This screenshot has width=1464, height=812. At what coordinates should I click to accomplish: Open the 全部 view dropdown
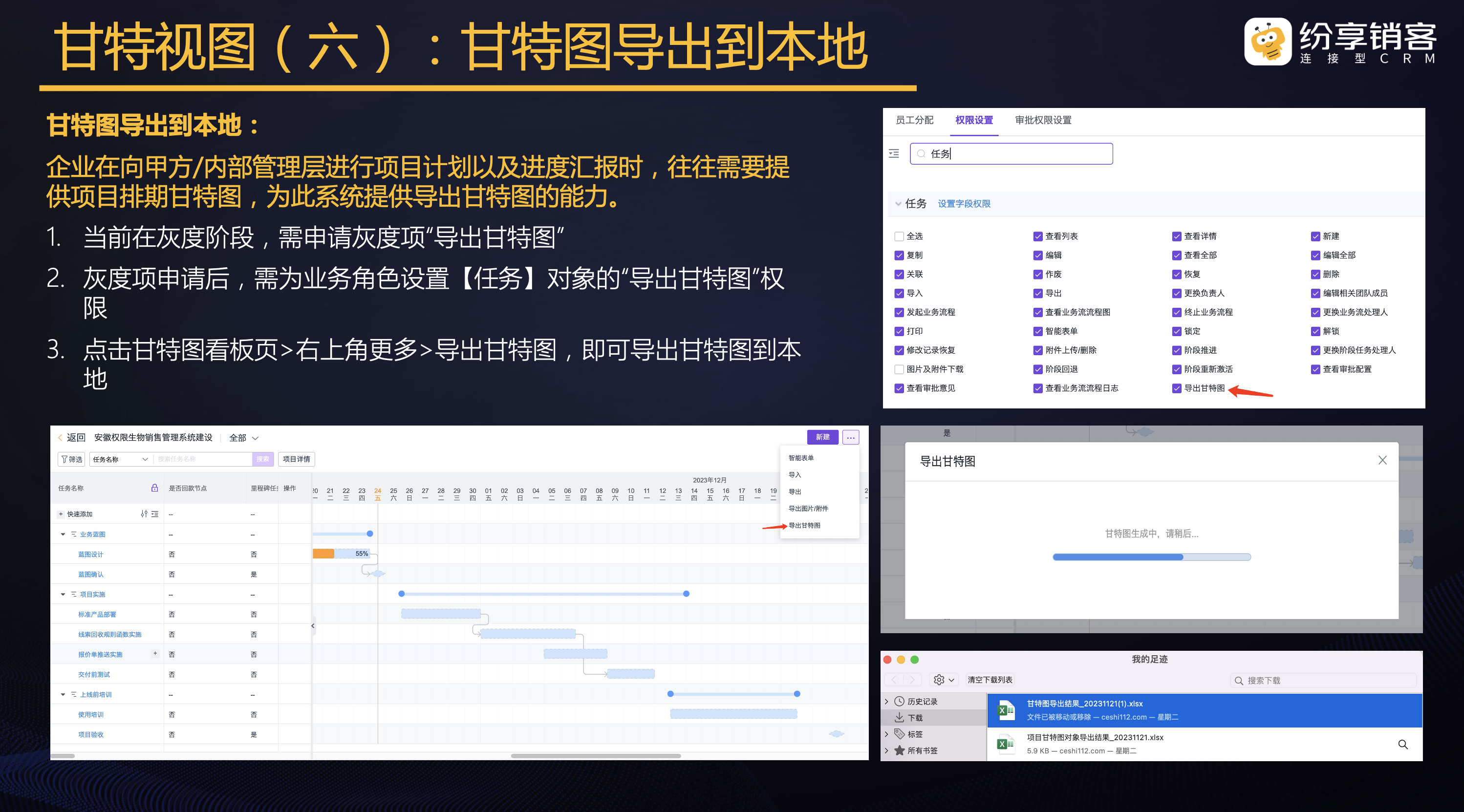point(244,438)
